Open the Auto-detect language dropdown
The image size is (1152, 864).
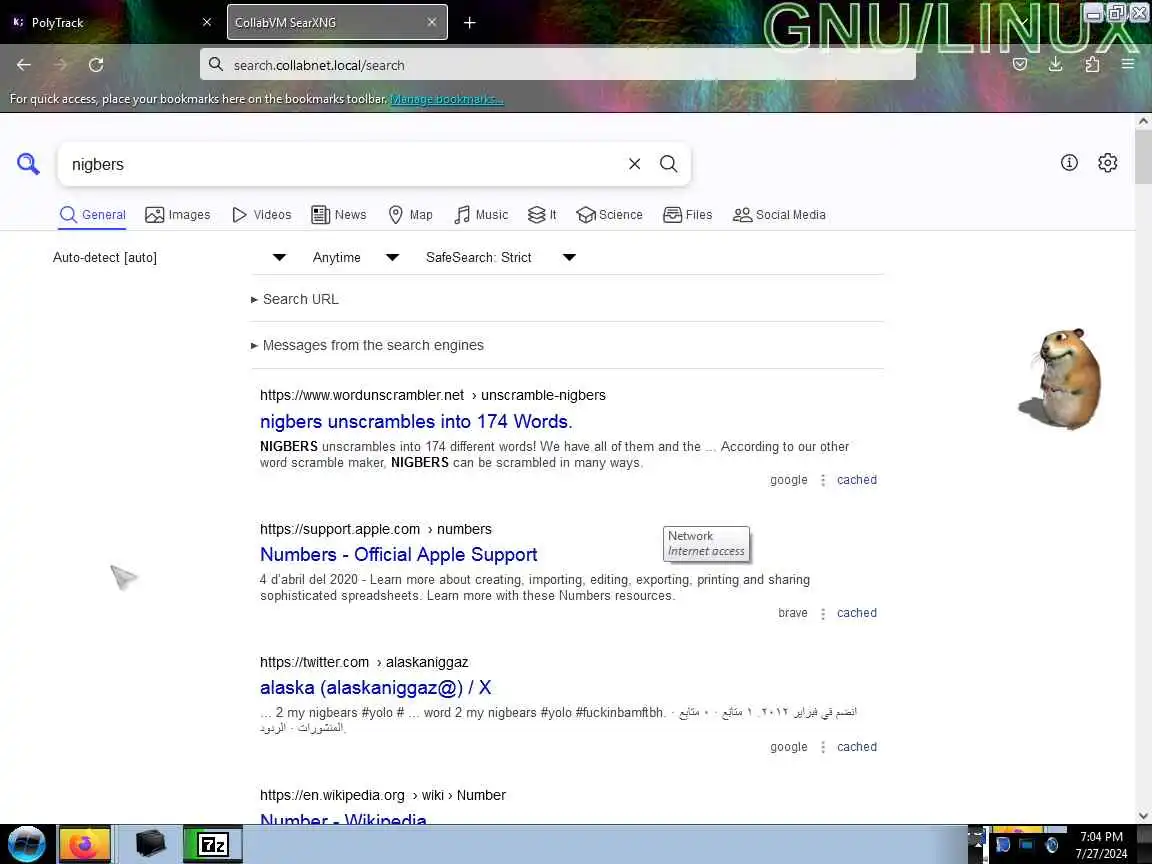[x=169, y=257]
